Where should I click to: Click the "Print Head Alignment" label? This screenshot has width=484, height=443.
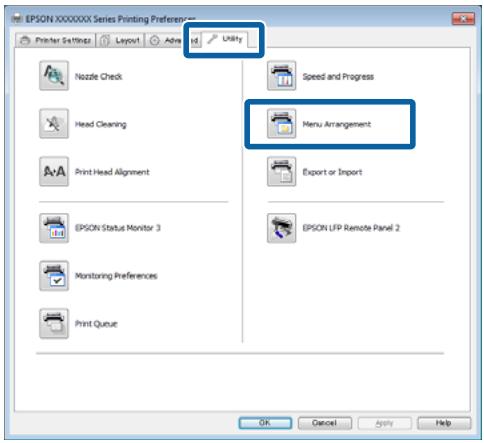click(x=112, y=172)
